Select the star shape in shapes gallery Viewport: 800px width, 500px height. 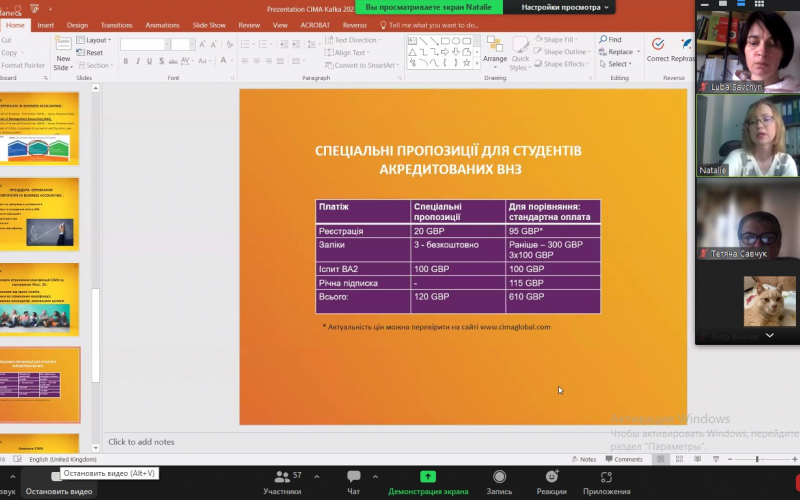tap(466, 63)
